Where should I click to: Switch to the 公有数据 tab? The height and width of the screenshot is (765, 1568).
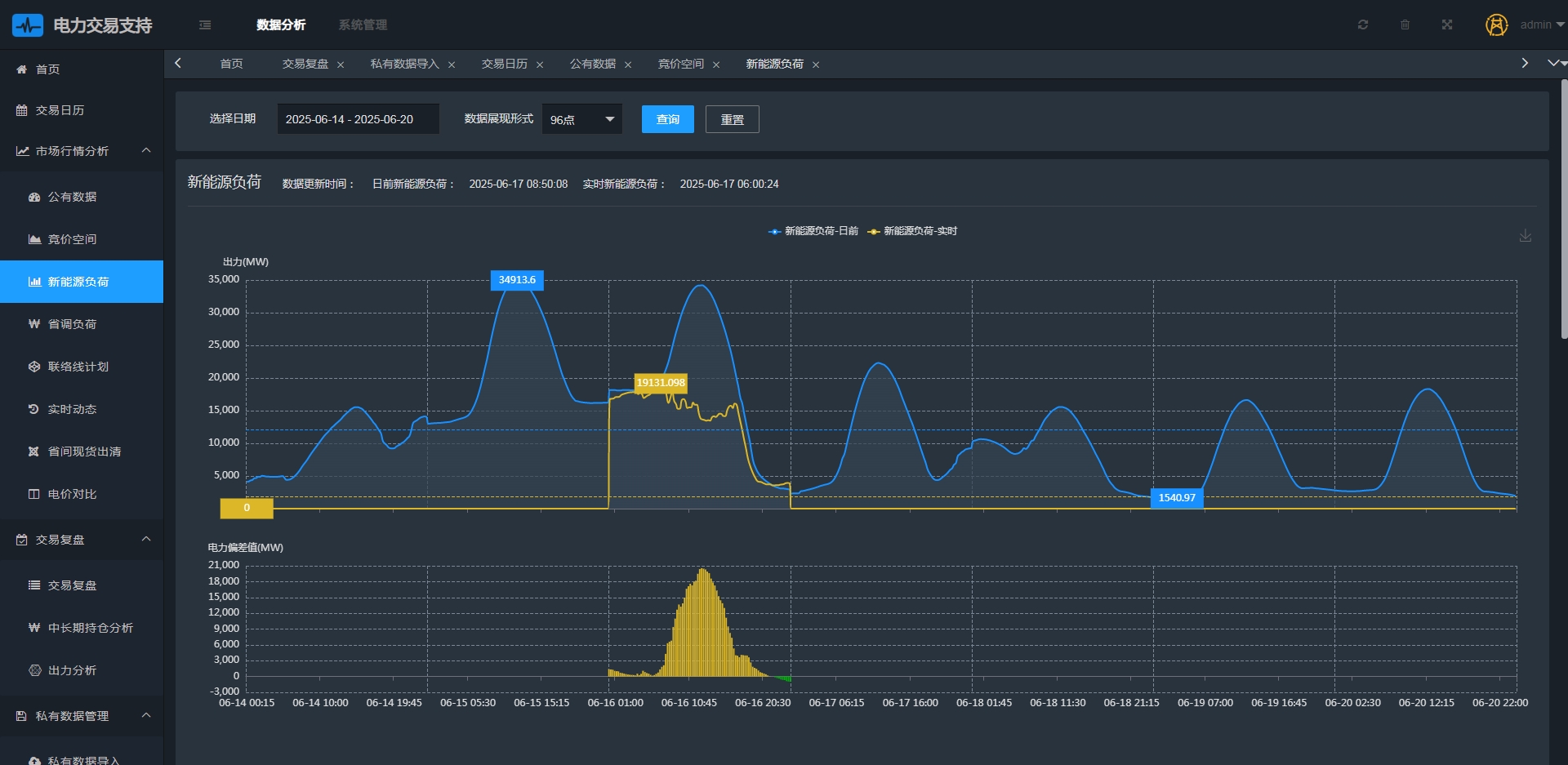[593, 64]
